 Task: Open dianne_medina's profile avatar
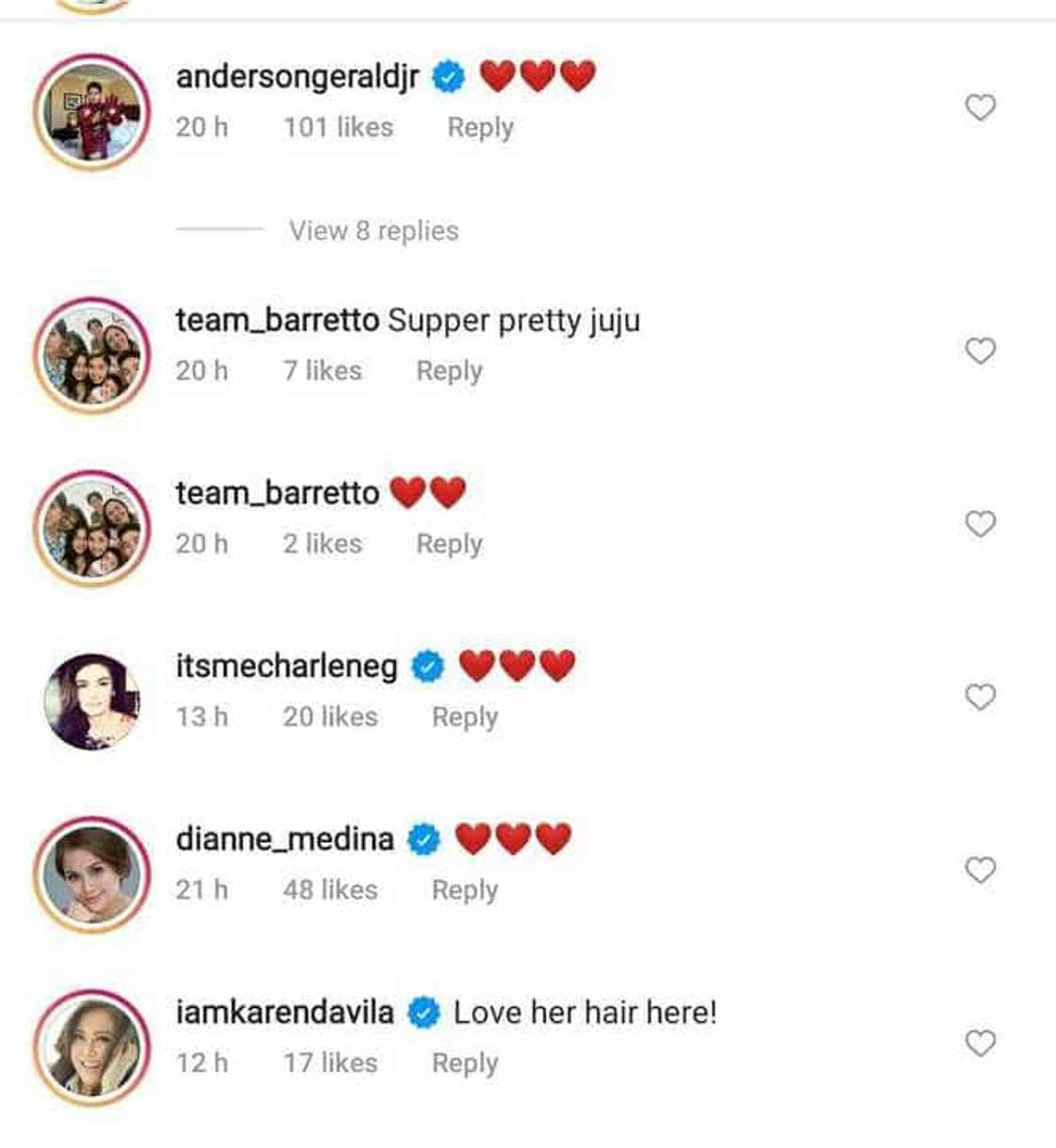[x=92, y=875]
